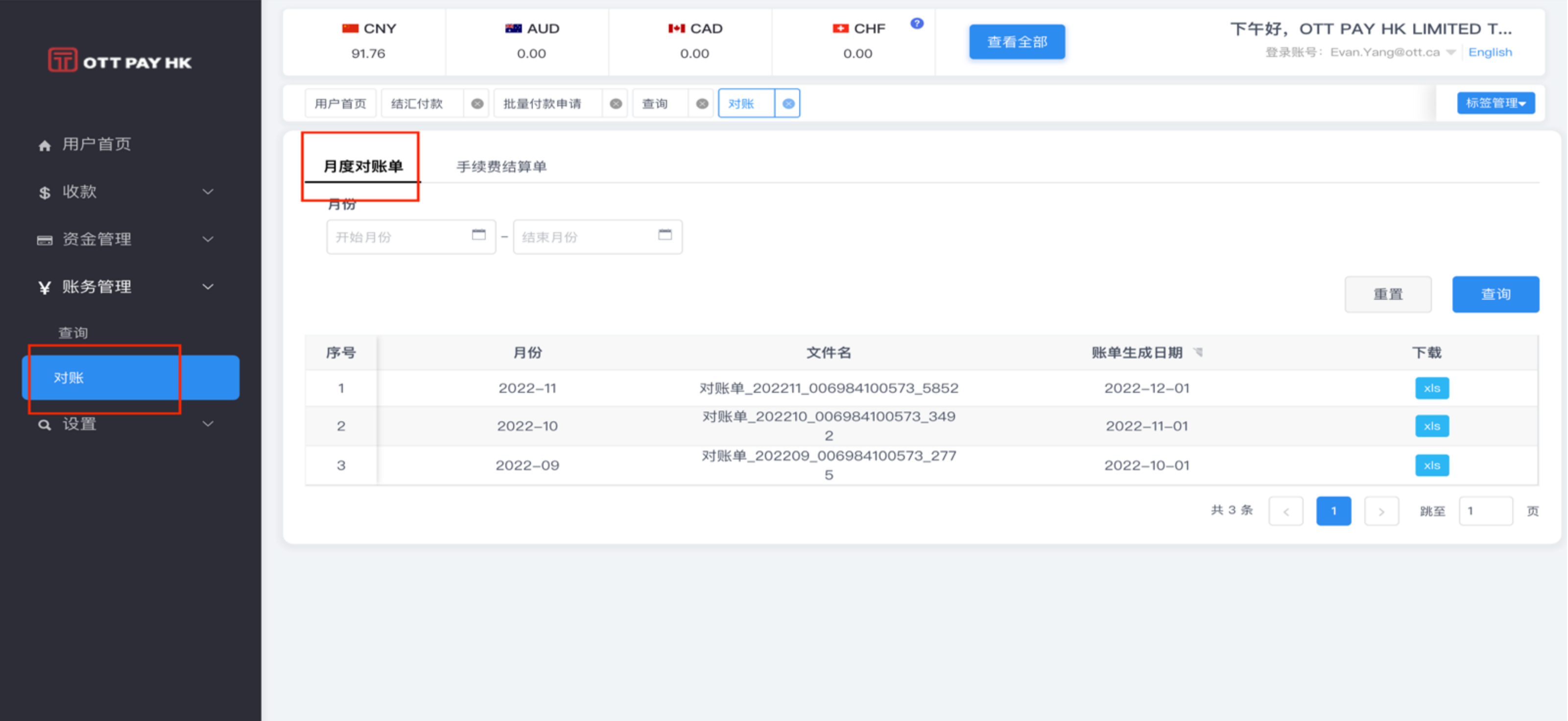The image size is (1568, 721).
Task: Select page 1 in pagination
Action: [1333, 511]
